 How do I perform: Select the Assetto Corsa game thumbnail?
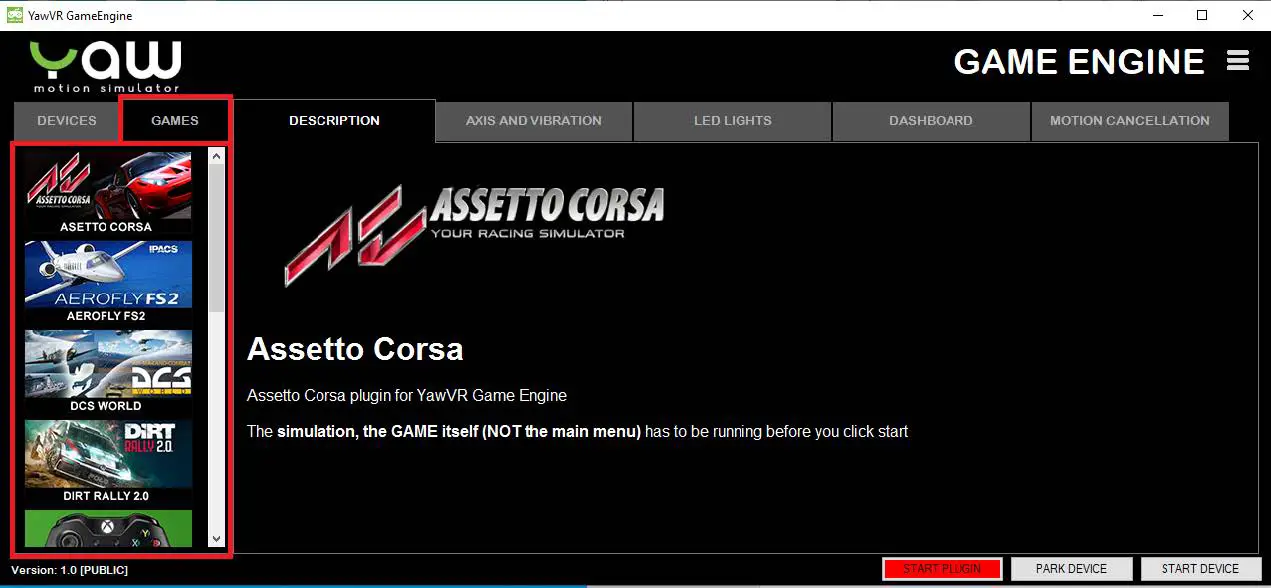click(x=108, y=185)
